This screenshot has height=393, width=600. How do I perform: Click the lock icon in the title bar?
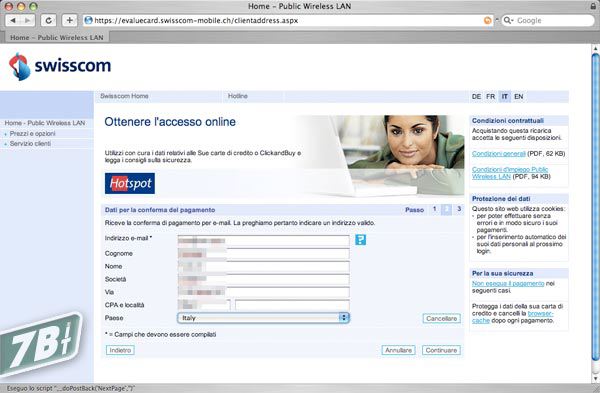tap(593, 6)
